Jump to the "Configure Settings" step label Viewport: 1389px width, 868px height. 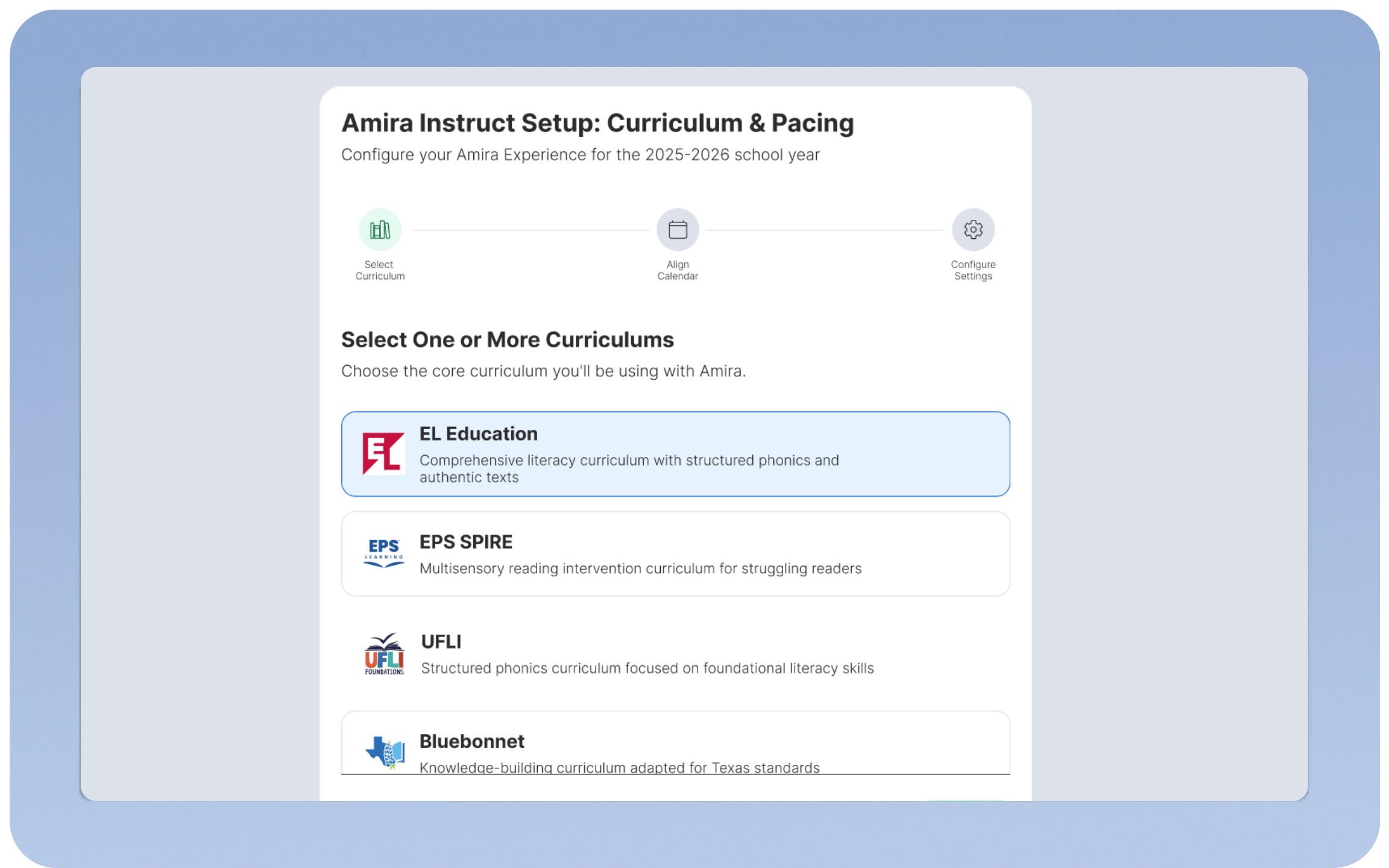(973, 270)
